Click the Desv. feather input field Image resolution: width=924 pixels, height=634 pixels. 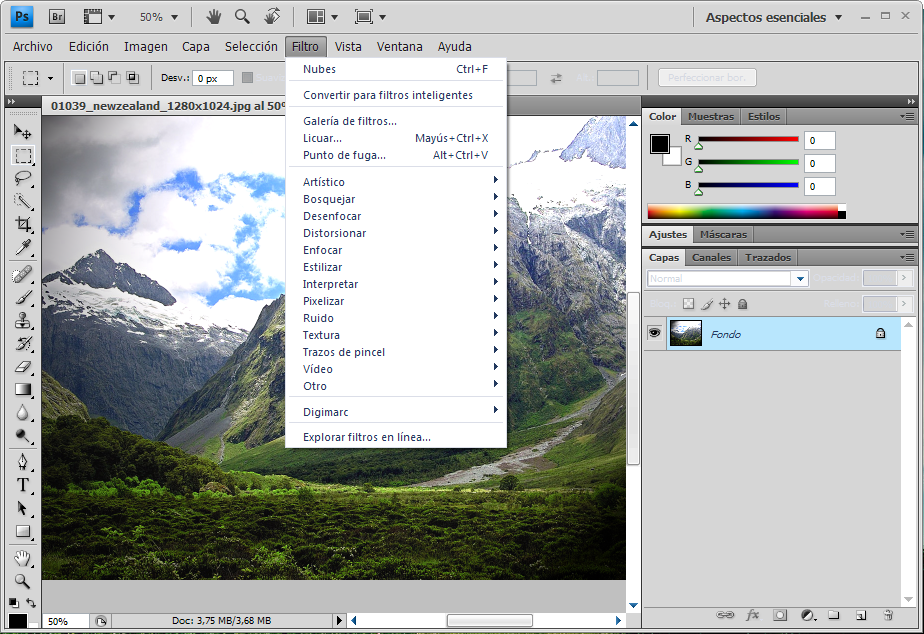tap(212, 78)
